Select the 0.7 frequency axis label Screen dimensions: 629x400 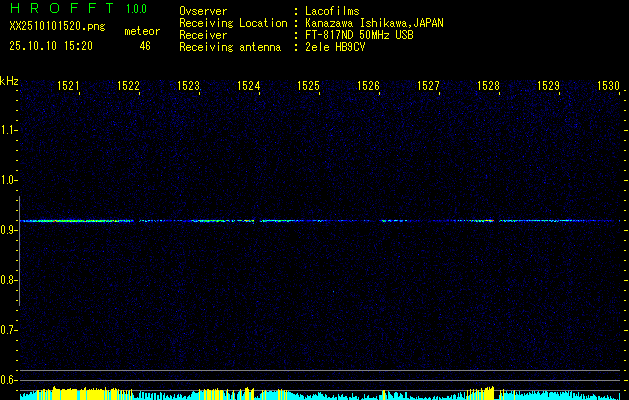(9, 329)
